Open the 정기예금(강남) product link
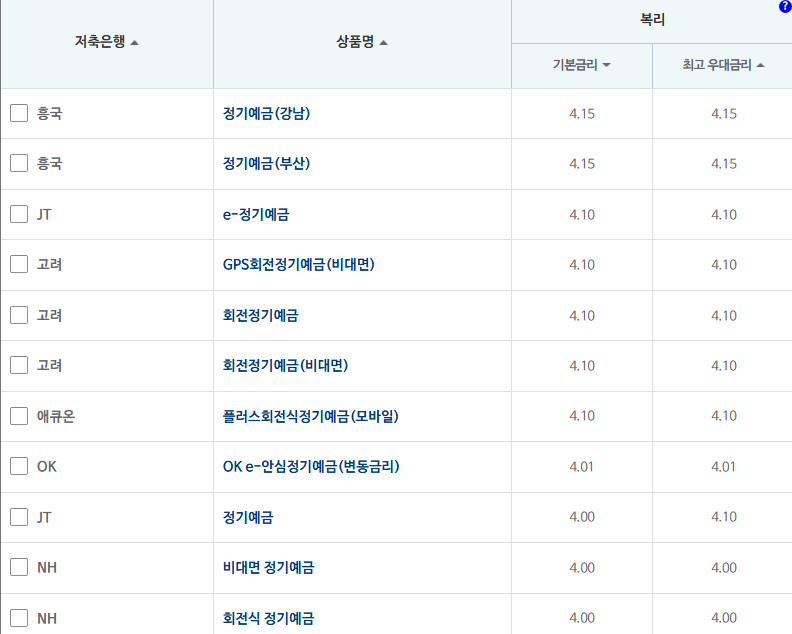This screenshot has width=792, height=634. click(x=266, y=113)
